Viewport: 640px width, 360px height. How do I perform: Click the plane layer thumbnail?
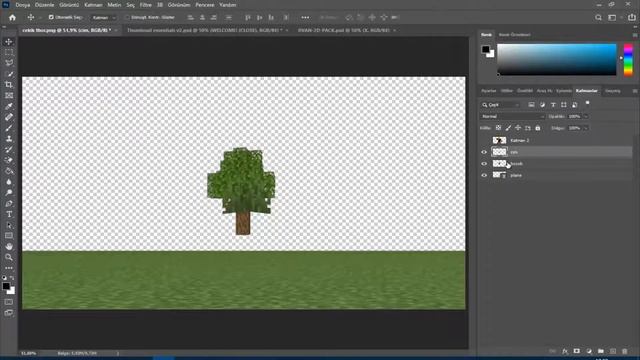click(x=499, y=175)
